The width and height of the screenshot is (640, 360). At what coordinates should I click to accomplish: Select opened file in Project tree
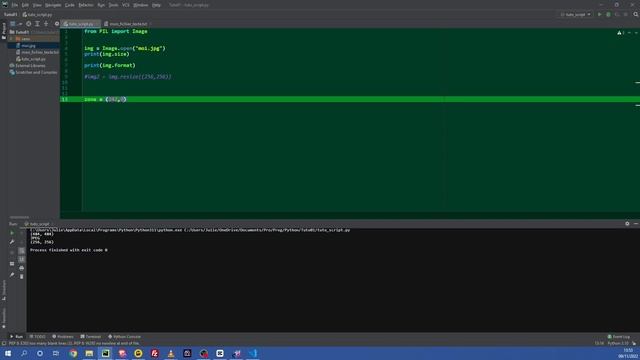click(29, 24)
